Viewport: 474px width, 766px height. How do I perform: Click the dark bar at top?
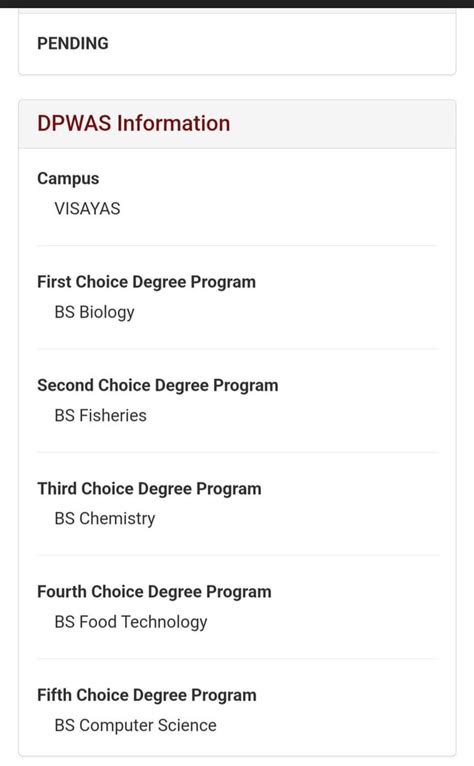coord(237,3)
